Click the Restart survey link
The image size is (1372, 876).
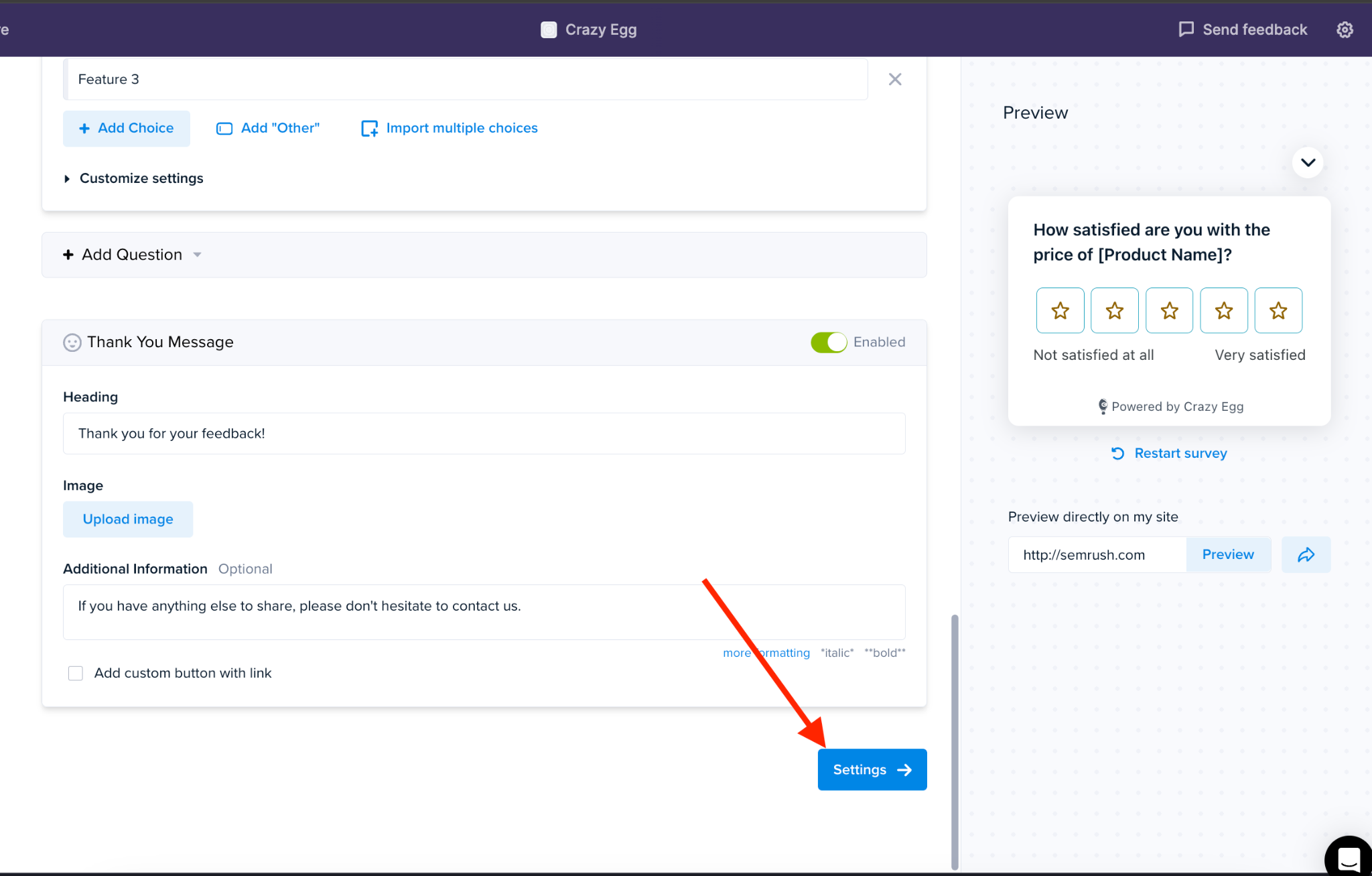coord(1169,453)
